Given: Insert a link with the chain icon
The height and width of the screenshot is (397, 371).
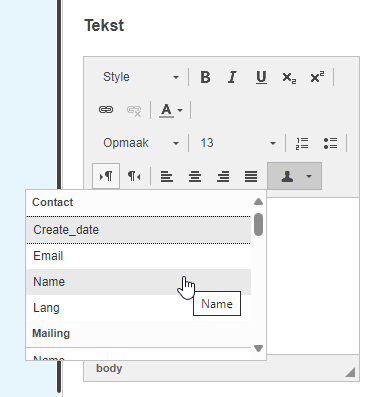Looking at the screenshot, I should [106, 110].
